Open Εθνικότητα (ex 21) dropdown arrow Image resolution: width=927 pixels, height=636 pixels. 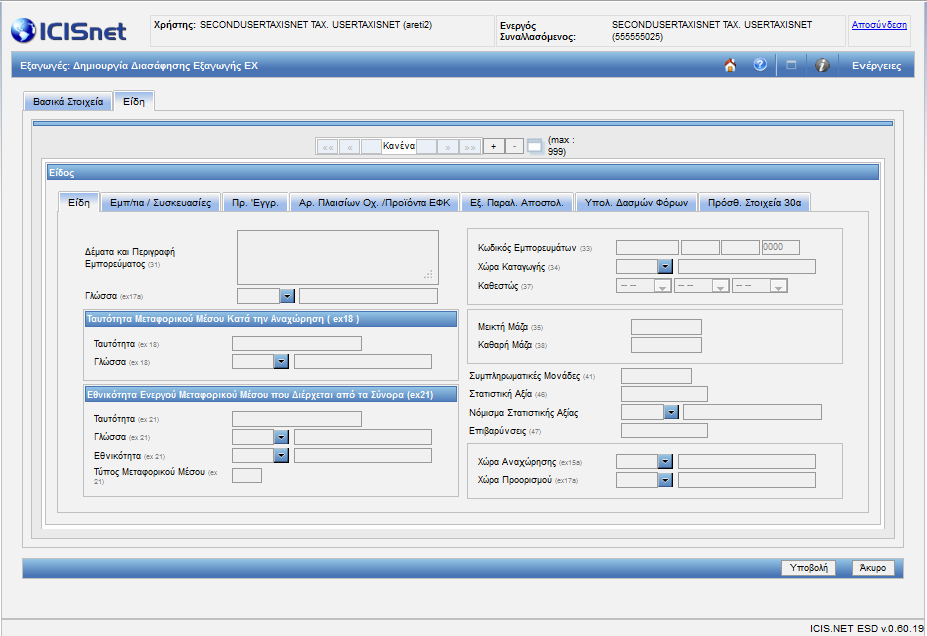click(x=281, y=455)
